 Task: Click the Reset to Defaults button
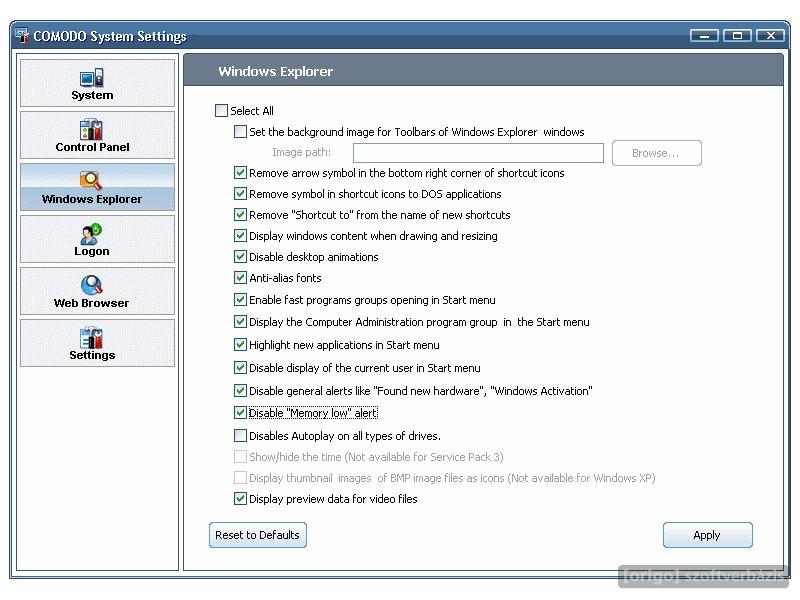(258, 535)
